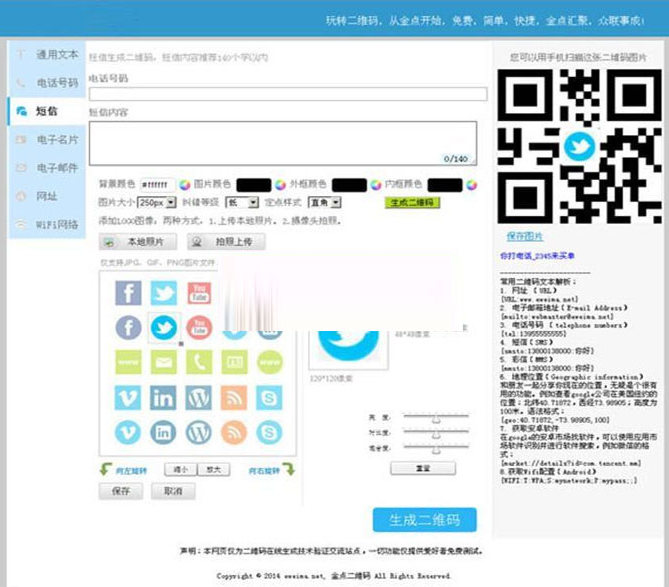The width and height of the screenshot is (669, 587).
Task: Pick the round LinkedIn logo icon
Action: click(163, 432)
